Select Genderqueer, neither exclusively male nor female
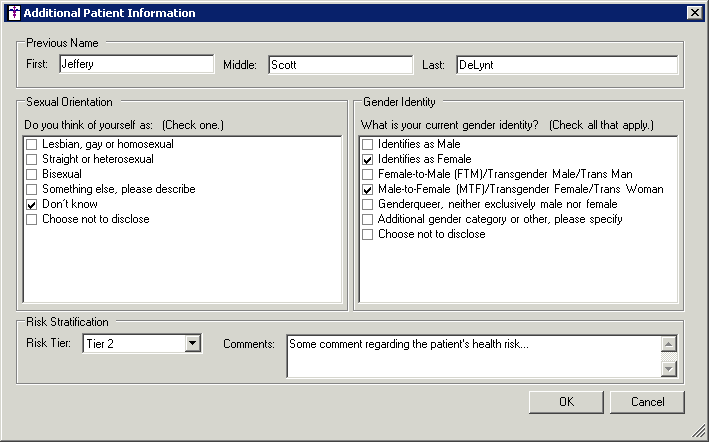 click(x=368, y=204)
